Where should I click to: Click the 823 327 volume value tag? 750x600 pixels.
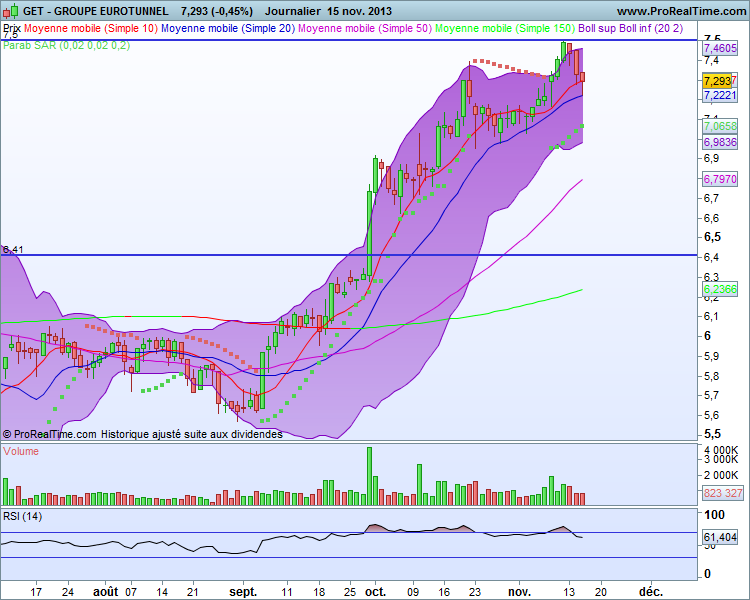tap(722, 493)
